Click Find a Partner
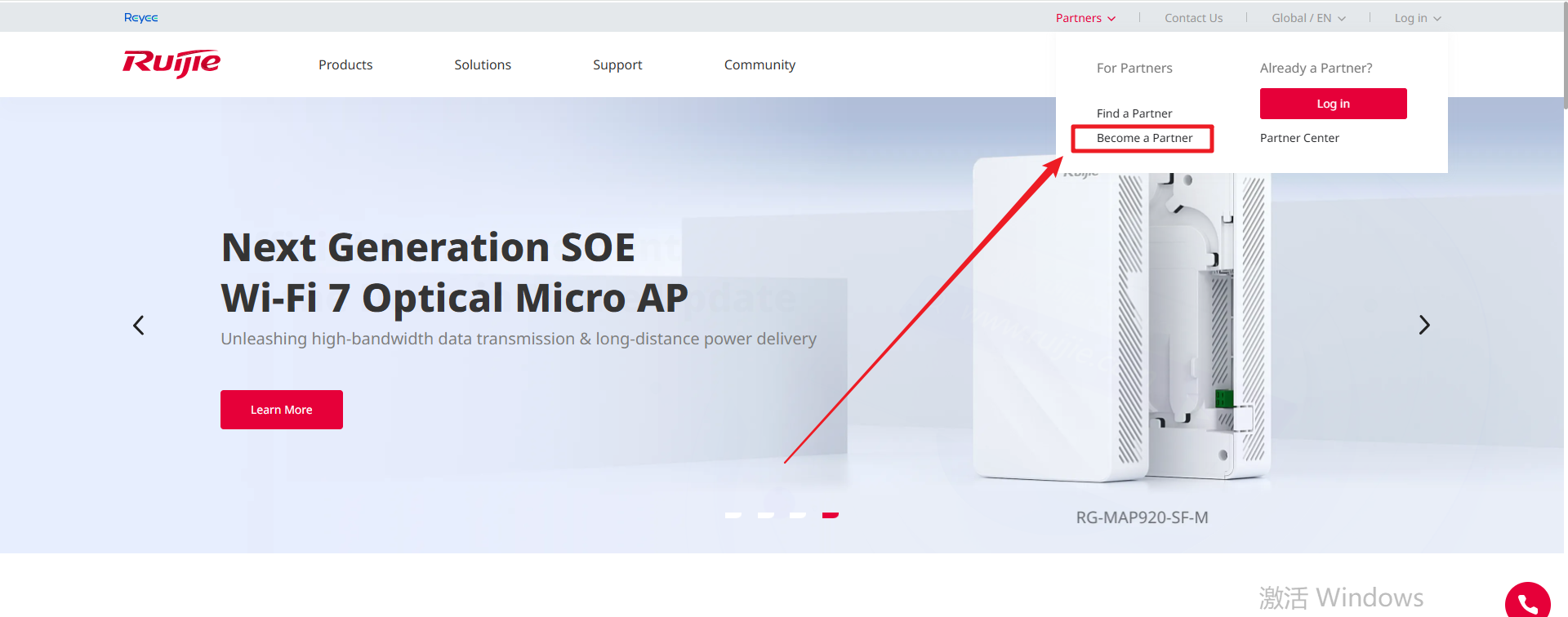Image resolution: width=1568 pixels, height=617 pixels. tap(1134, 113)
